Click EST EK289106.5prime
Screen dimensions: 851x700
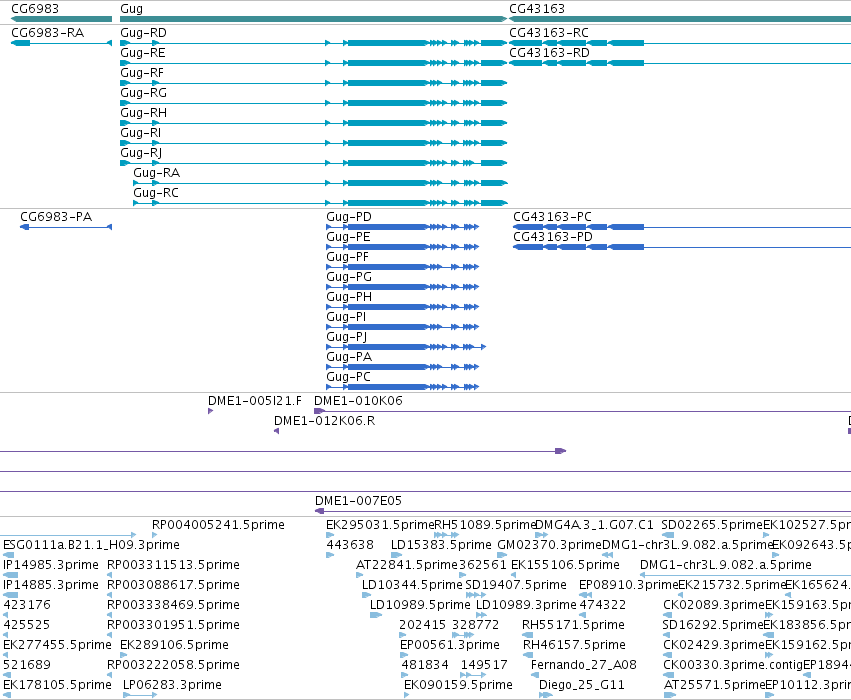[174, 645]
